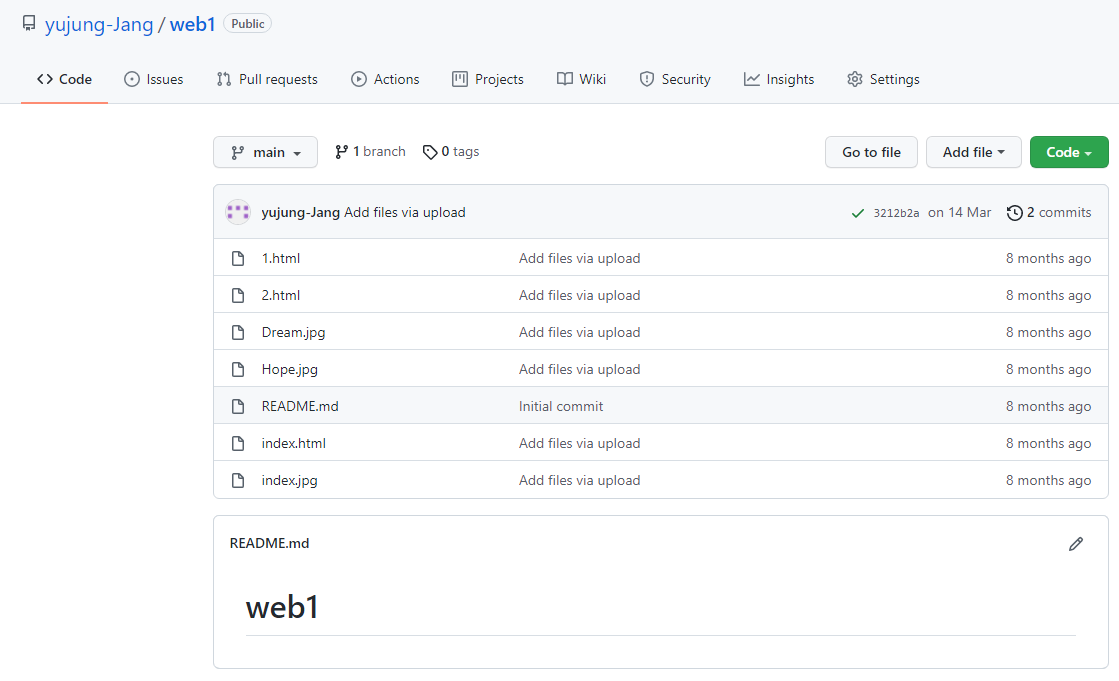
Task: Open the Hope.jpg file
Action: 290,370
